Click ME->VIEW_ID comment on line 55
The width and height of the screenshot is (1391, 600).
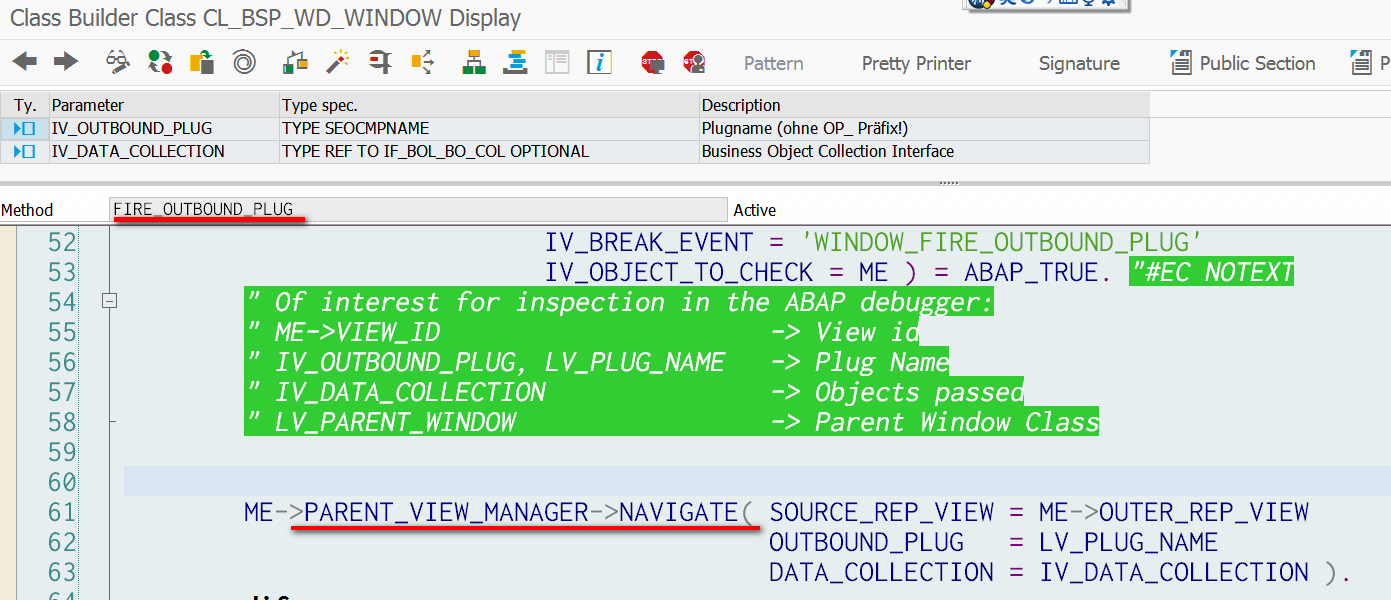tap(357, 332)
